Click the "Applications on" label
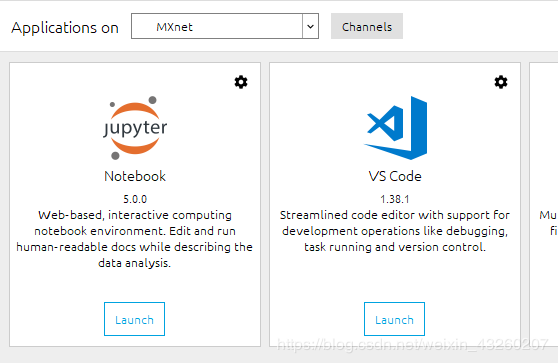Viewport: 558px width, 363px height. [65, 28]
